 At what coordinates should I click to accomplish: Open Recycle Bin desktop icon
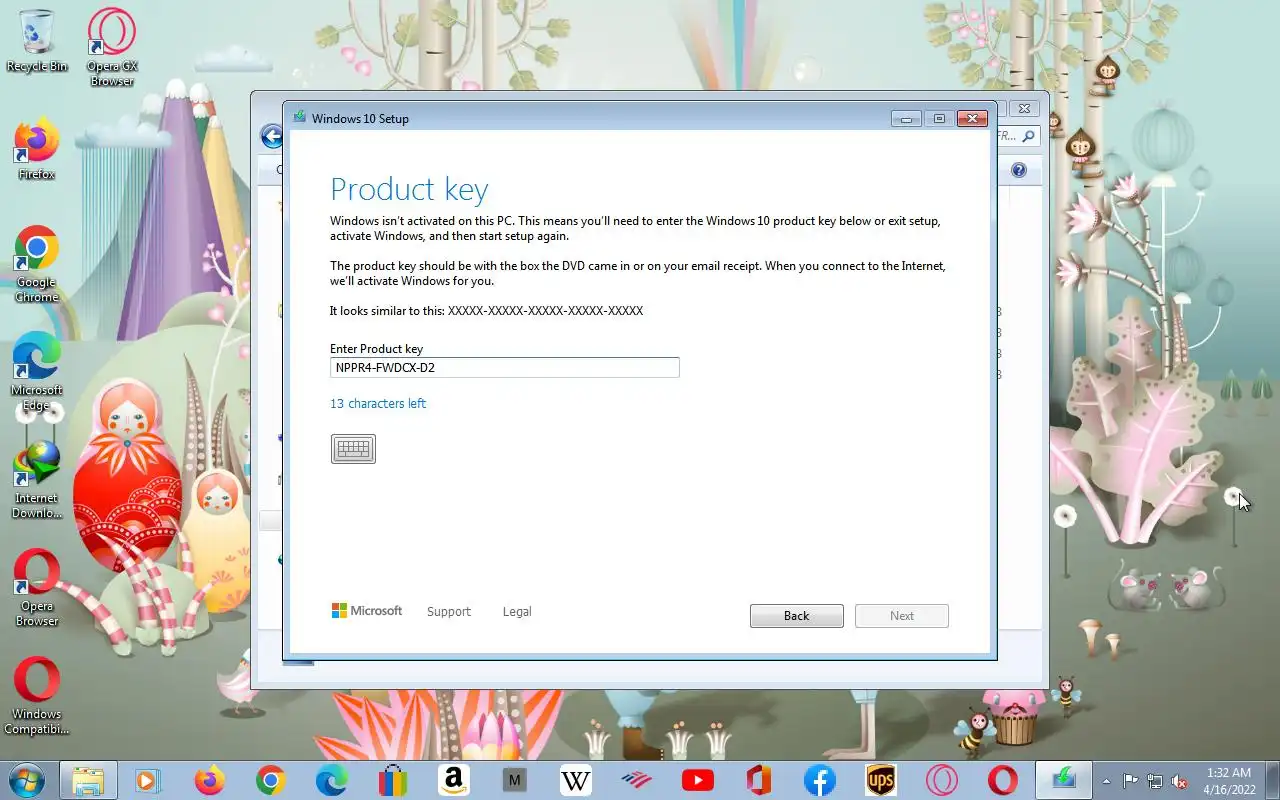tap(37, 40)
